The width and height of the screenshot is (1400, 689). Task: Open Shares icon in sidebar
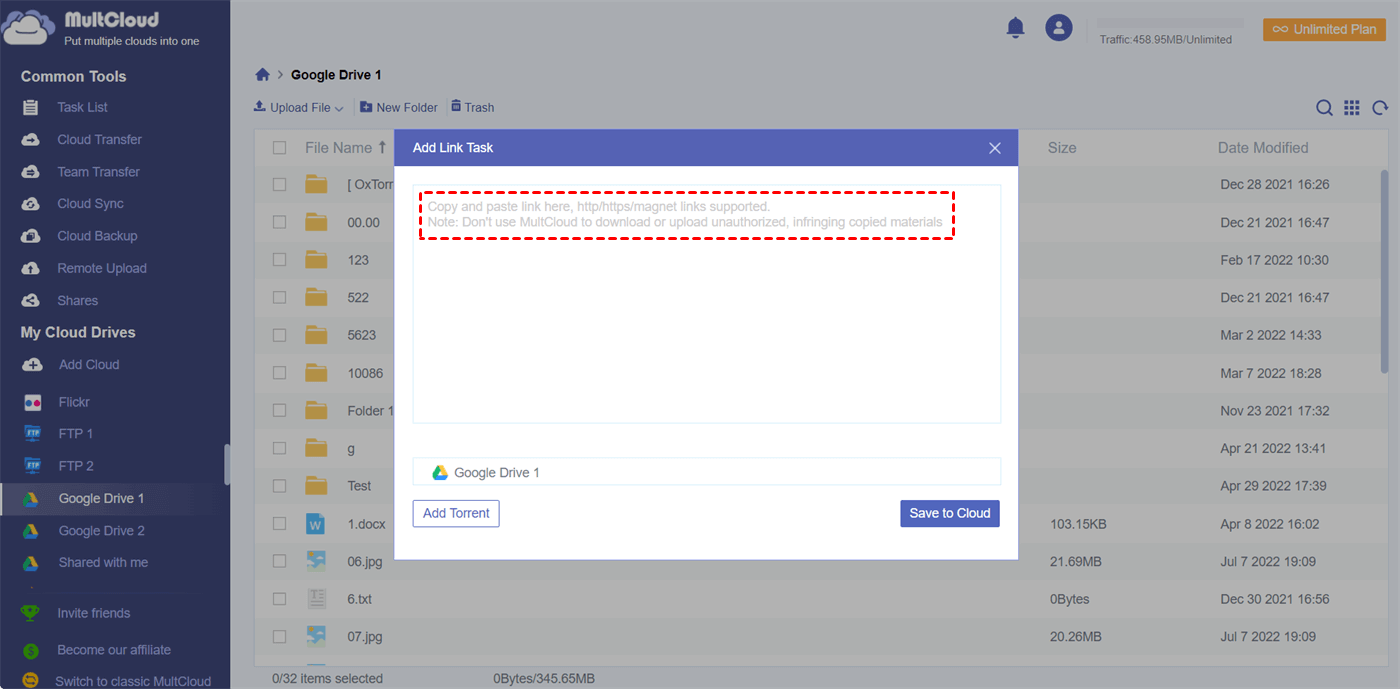[x=31, y=300]
